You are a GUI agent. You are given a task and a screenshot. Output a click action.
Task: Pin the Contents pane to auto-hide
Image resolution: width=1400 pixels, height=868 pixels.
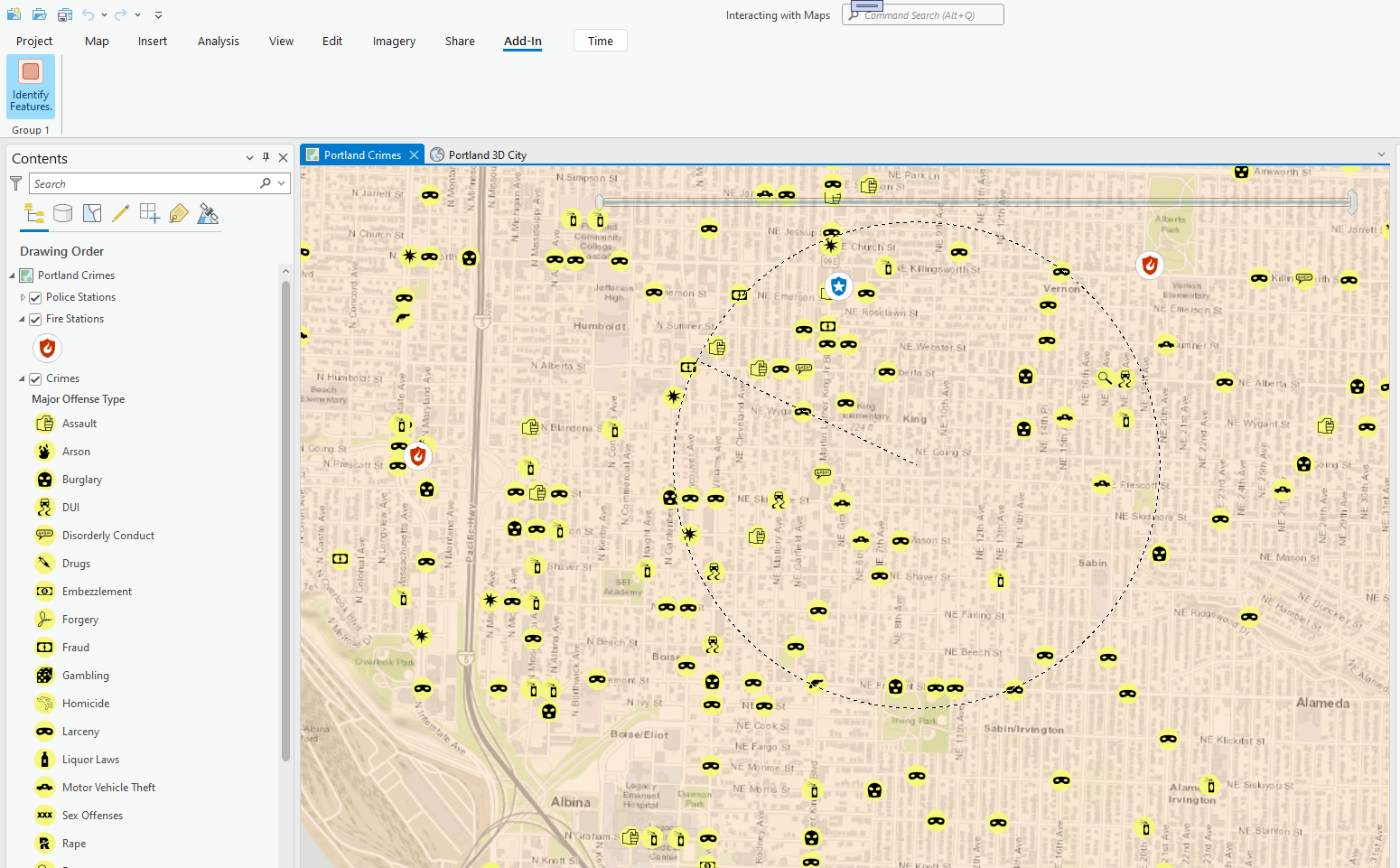(265, 157)
